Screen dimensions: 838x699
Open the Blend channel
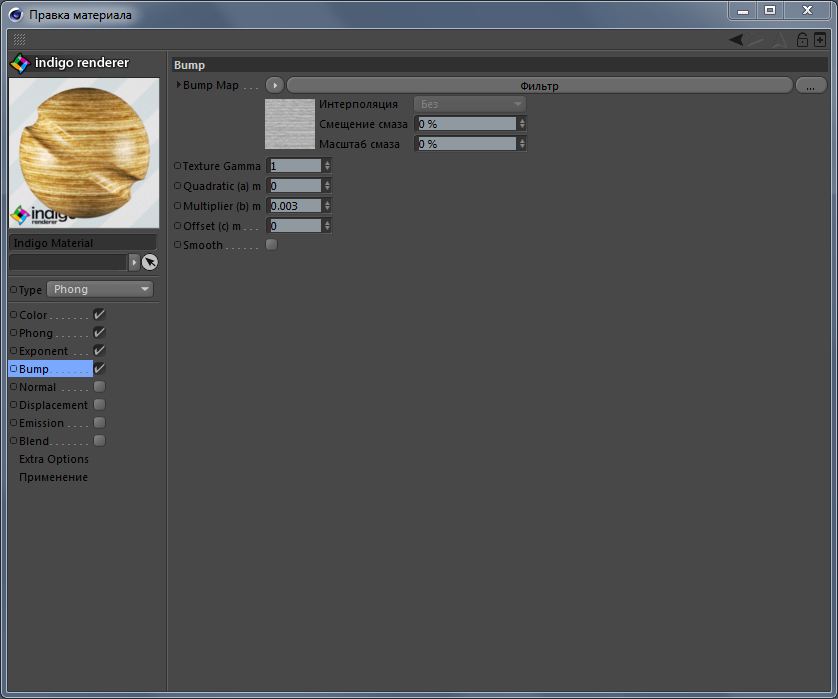click(34, 441)
